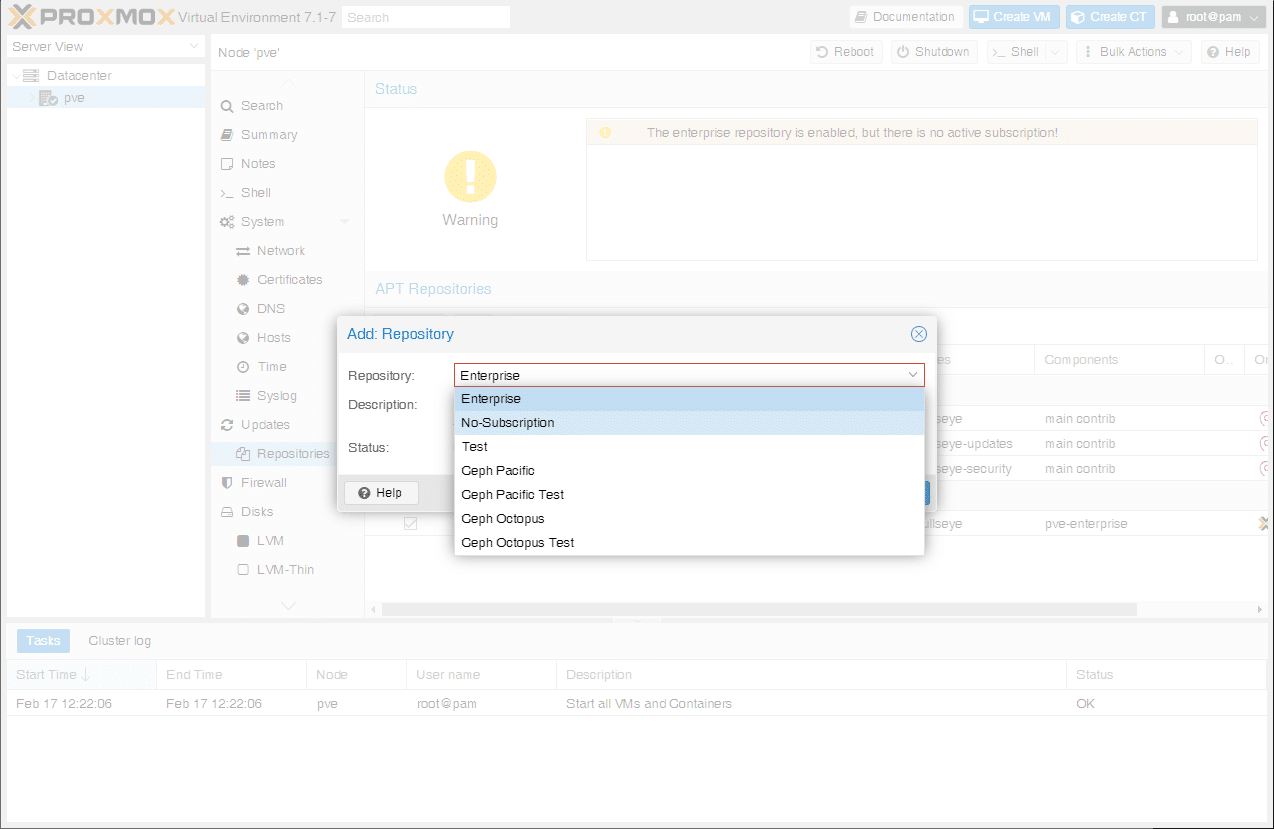1274x829 pixels.
Task: Choose Ceph Octopus Test repository
Action: point(689,543)
